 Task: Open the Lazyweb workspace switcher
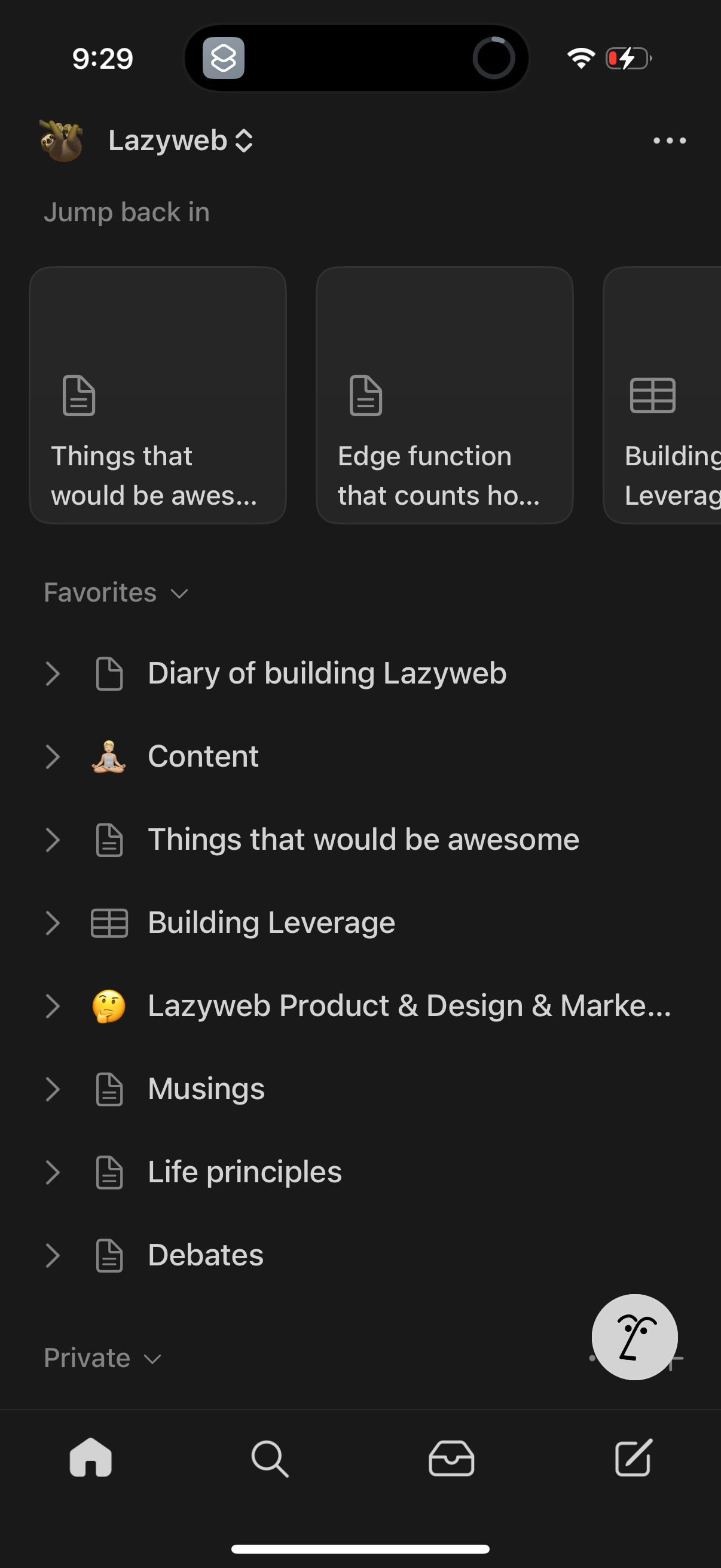pos(181,140)
